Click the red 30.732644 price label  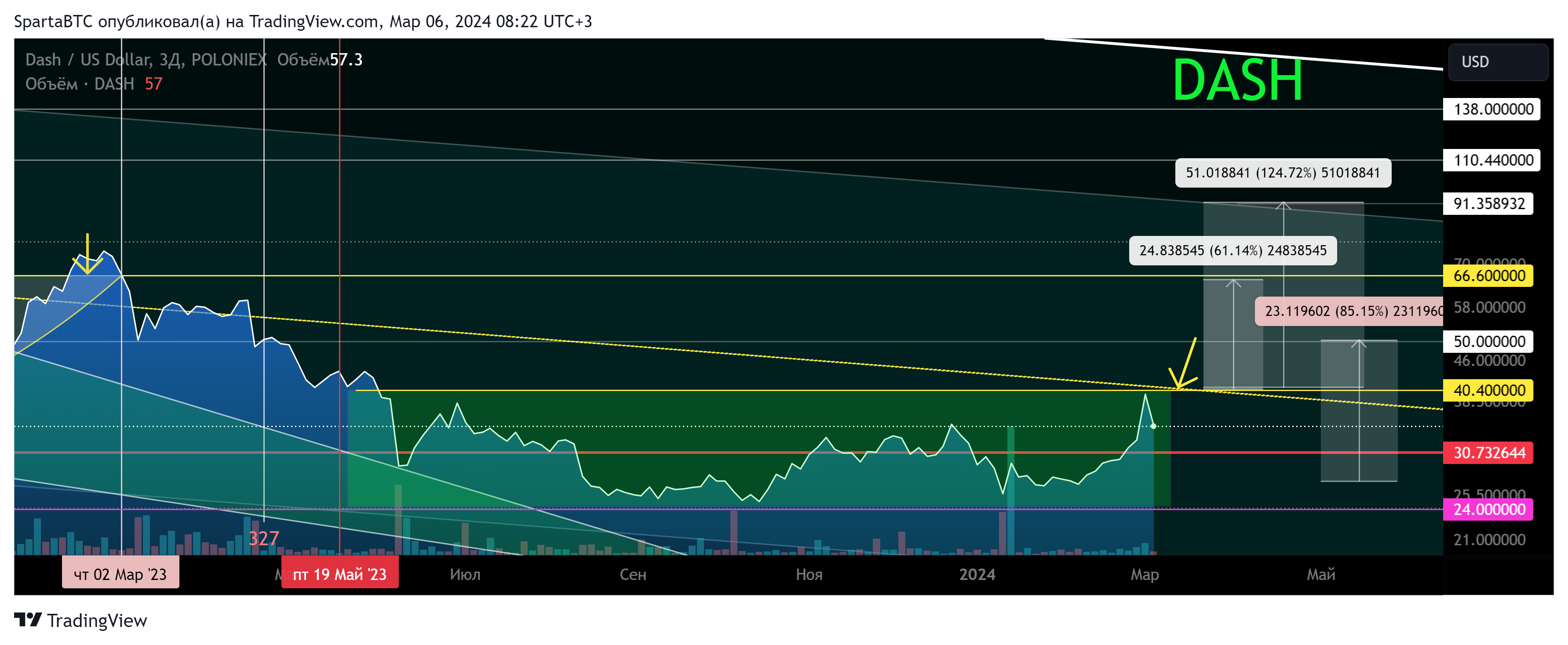[1488, 453]
